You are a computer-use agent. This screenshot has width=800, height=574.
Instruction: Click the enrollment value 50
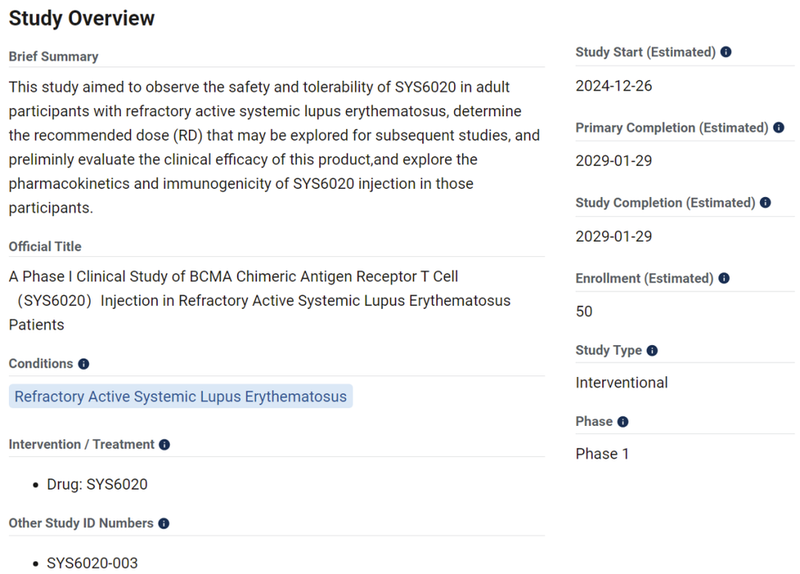tap(584, 311)
